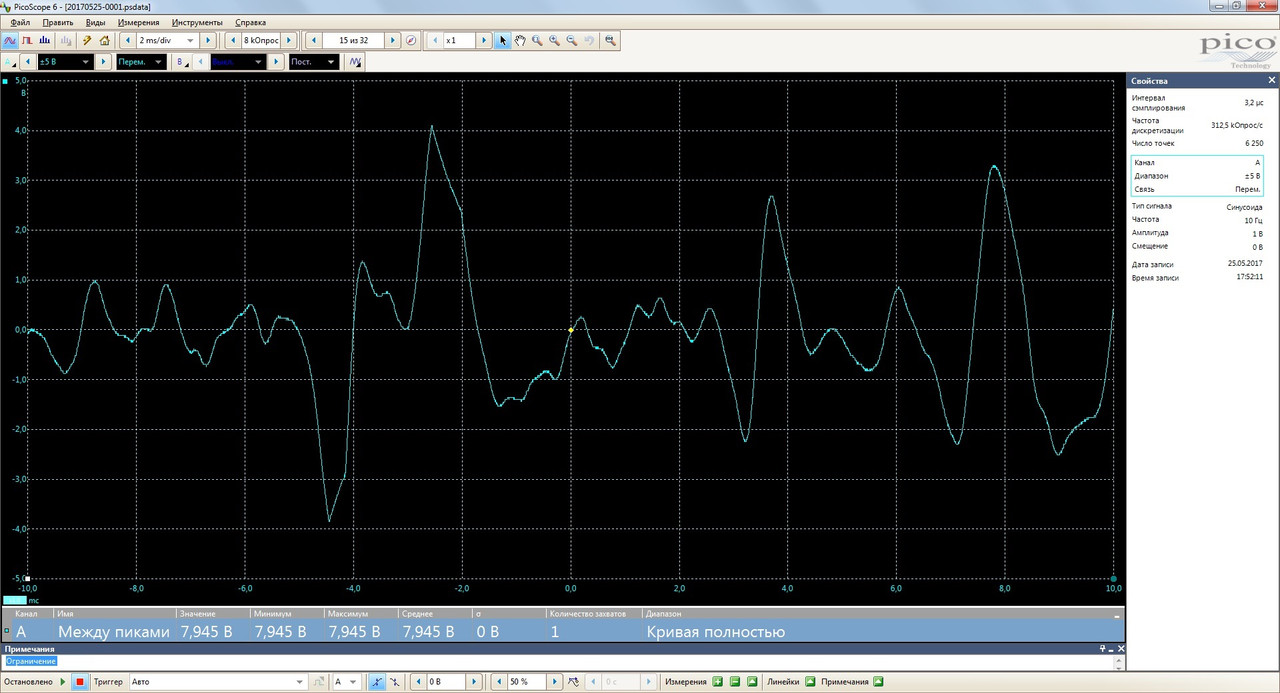Select the zoom-in magnifier tool
Image resolution: width=1280 pixels, height=693 pixels.
pos(554,40)
